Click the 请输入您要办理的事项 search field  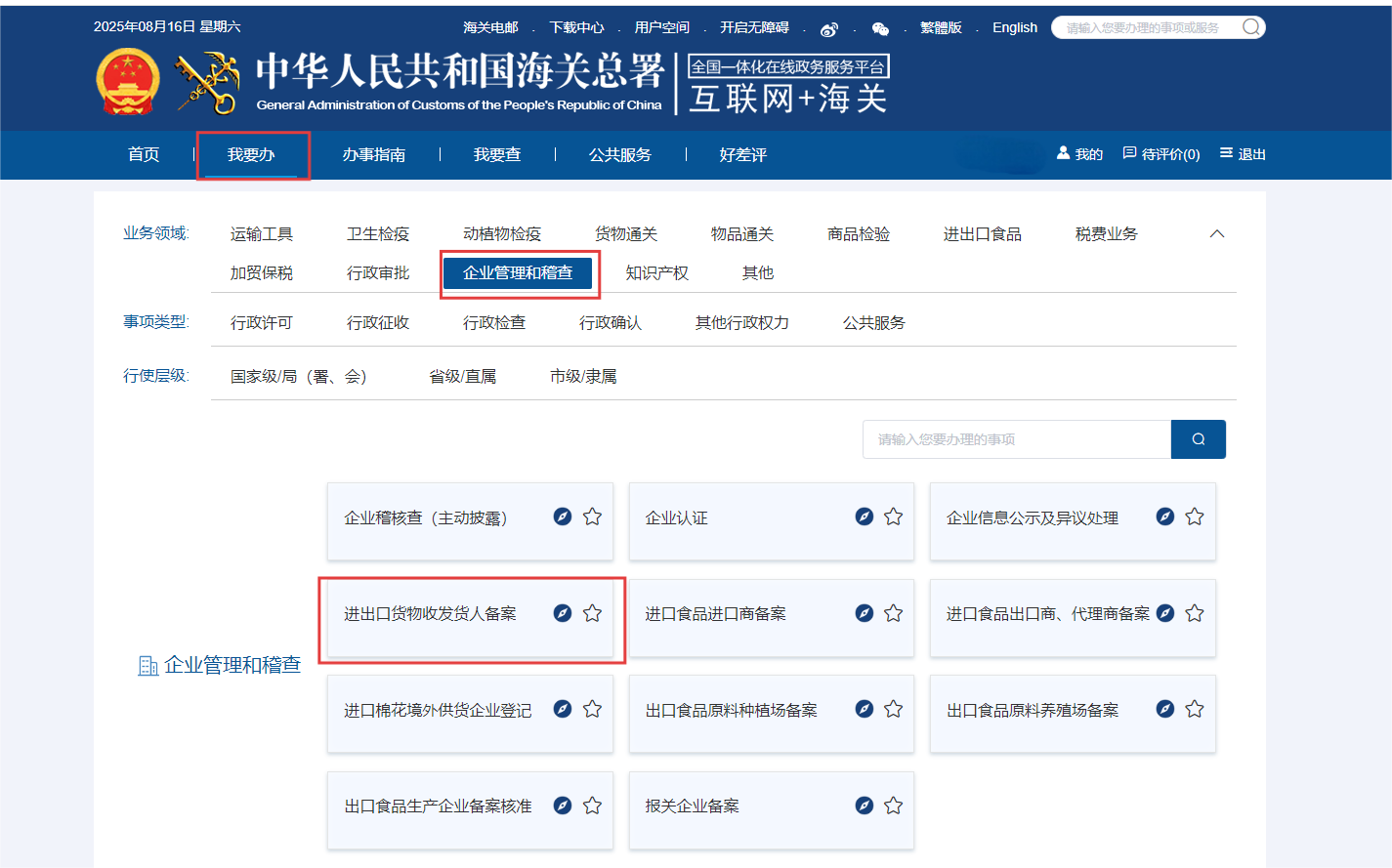pyautogui.click(x=1016, y=439)
